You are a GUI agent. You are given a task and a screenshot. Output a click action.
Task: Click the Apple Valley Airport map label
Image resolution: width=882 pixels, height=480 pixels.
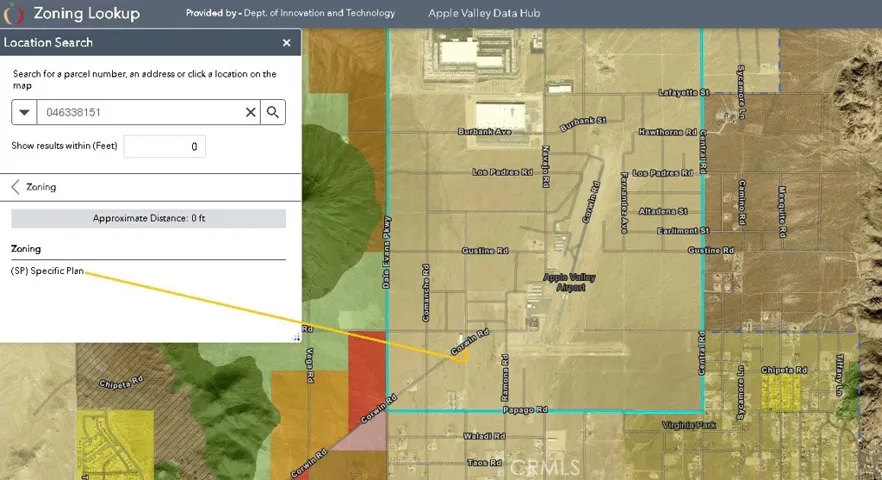click(x=569, y=282)
